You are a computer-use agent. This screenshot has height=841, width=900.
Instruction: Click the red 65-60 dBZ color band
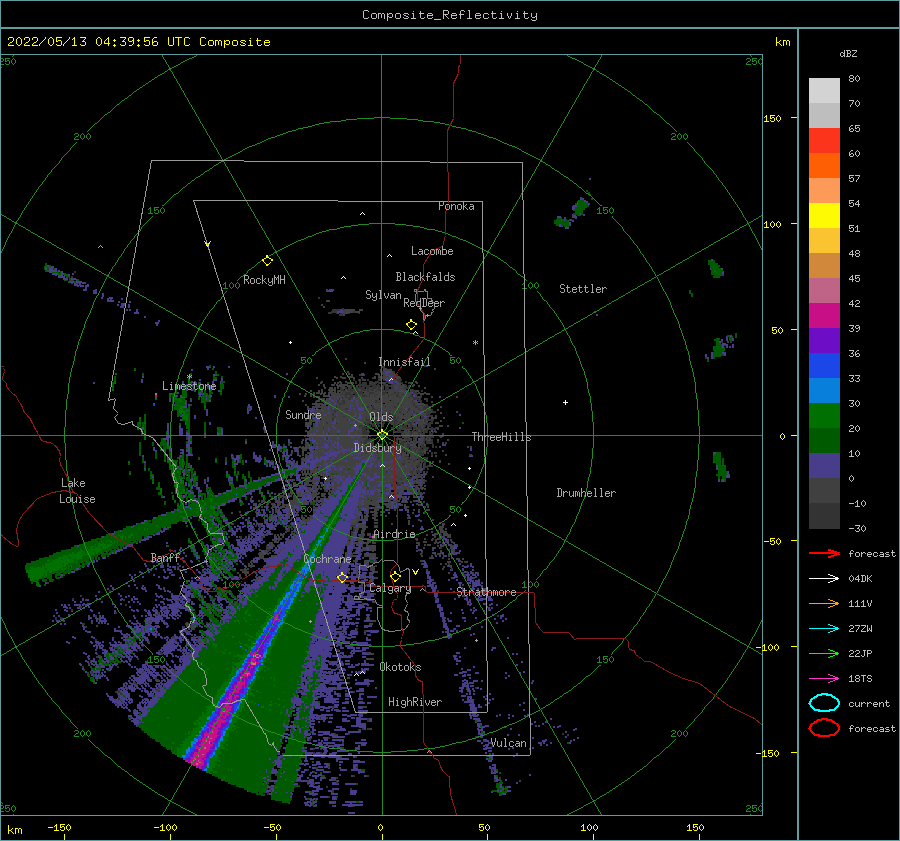point(824,141)
